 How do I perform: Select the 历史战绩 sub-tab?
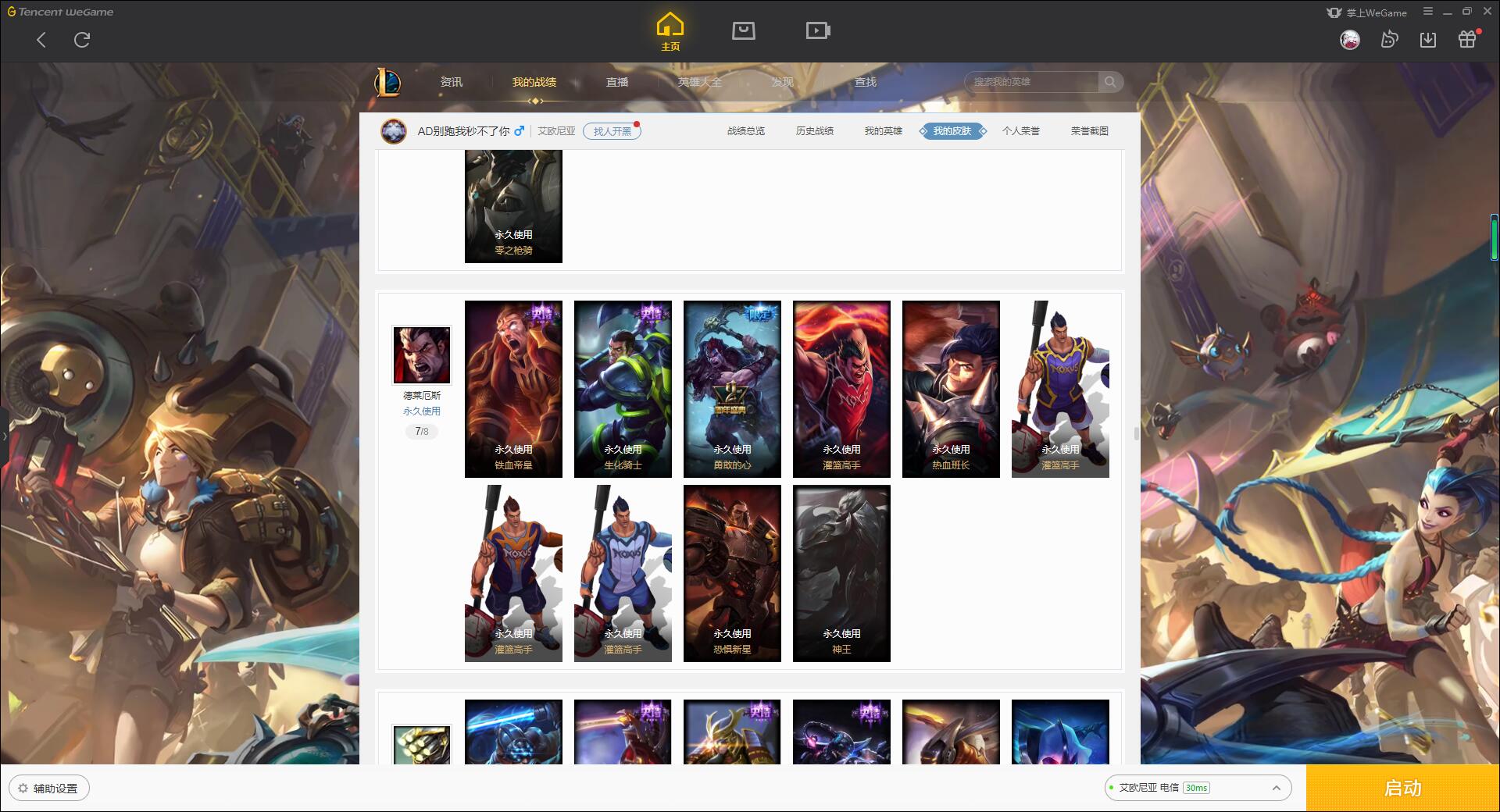click(x=815, y=131)
